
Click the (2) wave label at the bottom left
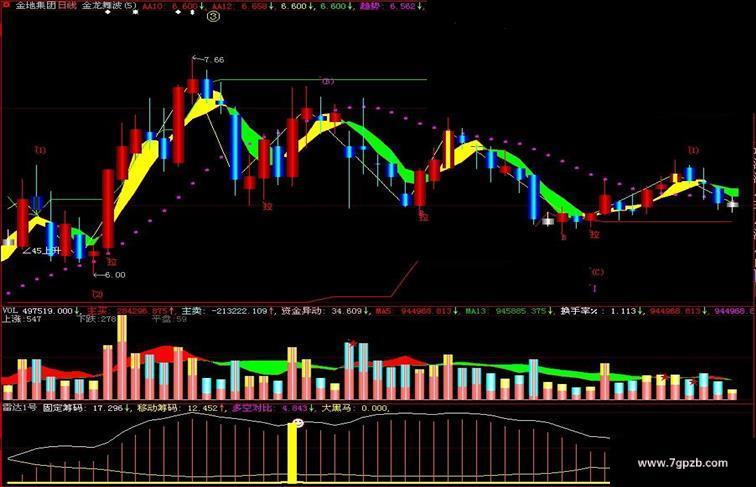(97, 294)
